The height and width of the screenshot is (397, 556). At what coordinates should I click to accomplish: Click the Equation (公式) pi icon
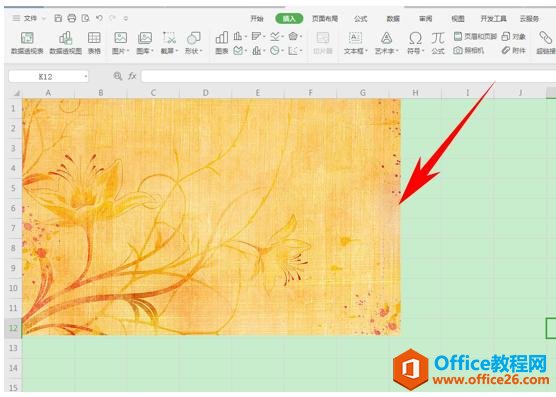coord(438,38)
